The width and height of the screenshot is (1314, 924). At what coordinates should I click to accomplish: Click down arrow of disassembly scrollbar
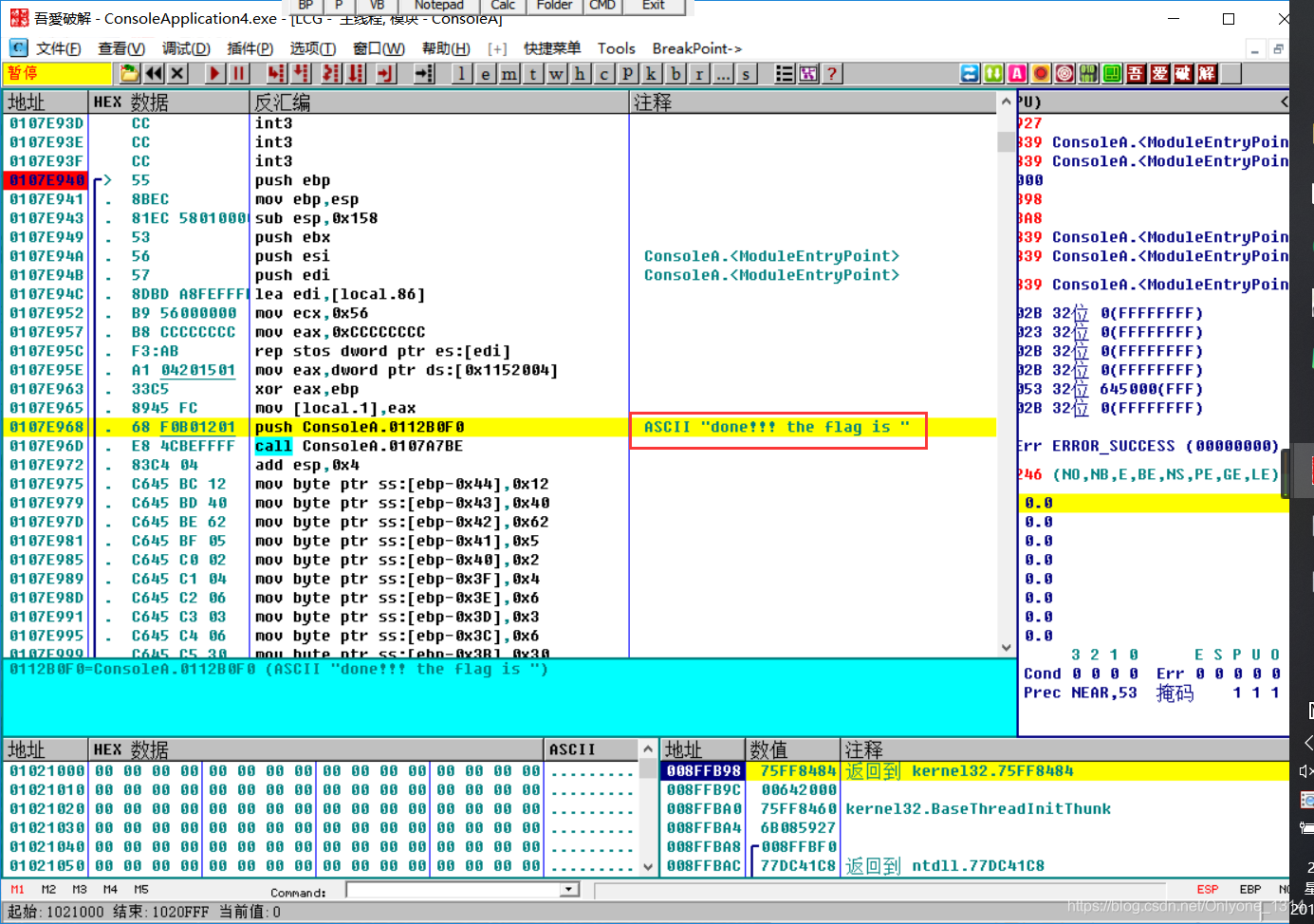point(1007,648)
